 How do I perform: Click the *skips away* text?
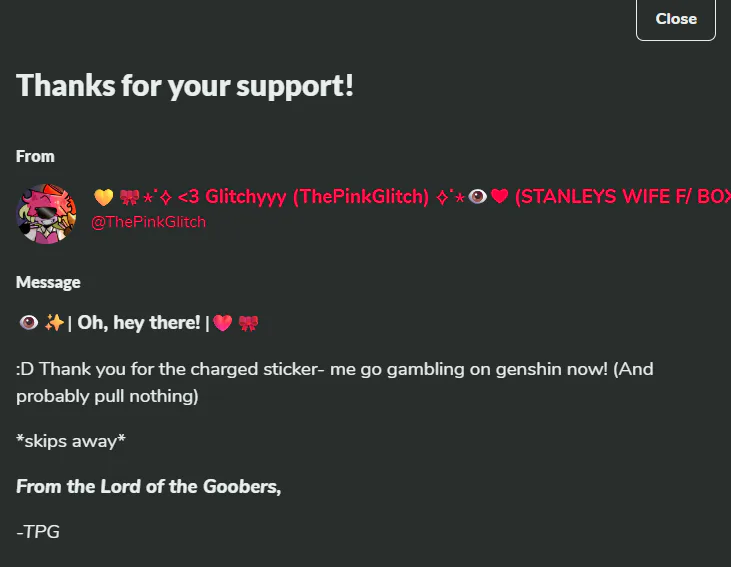coord(71,441)
